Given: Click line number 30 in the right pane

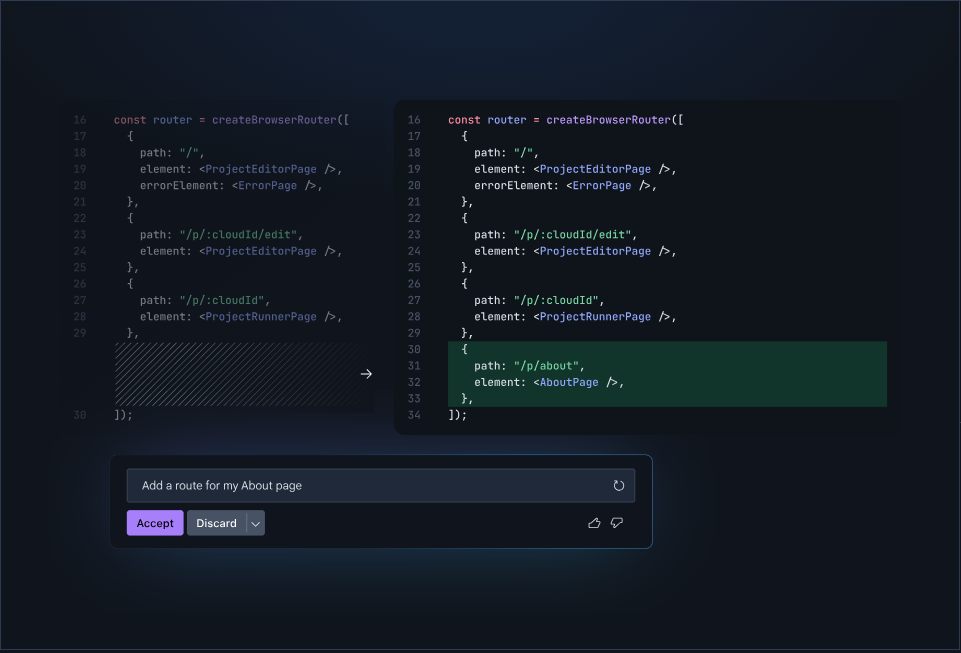Looking at the screenshot, I should click(414, 349).
